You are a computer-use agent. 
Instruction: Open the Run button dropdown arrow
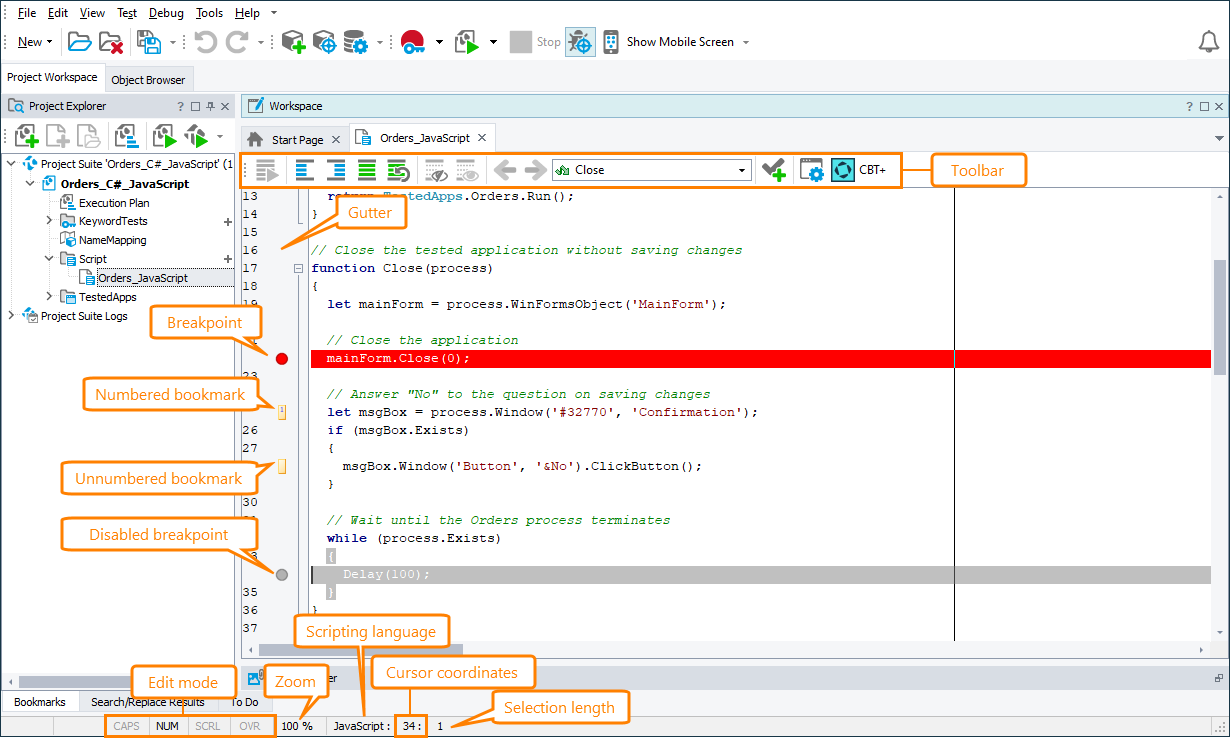point(493,42)
